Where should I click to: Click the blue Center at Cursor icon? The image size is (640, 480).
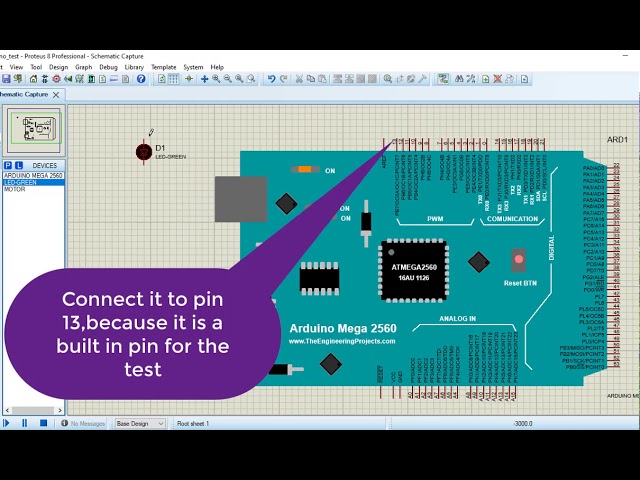click(204, 79)
